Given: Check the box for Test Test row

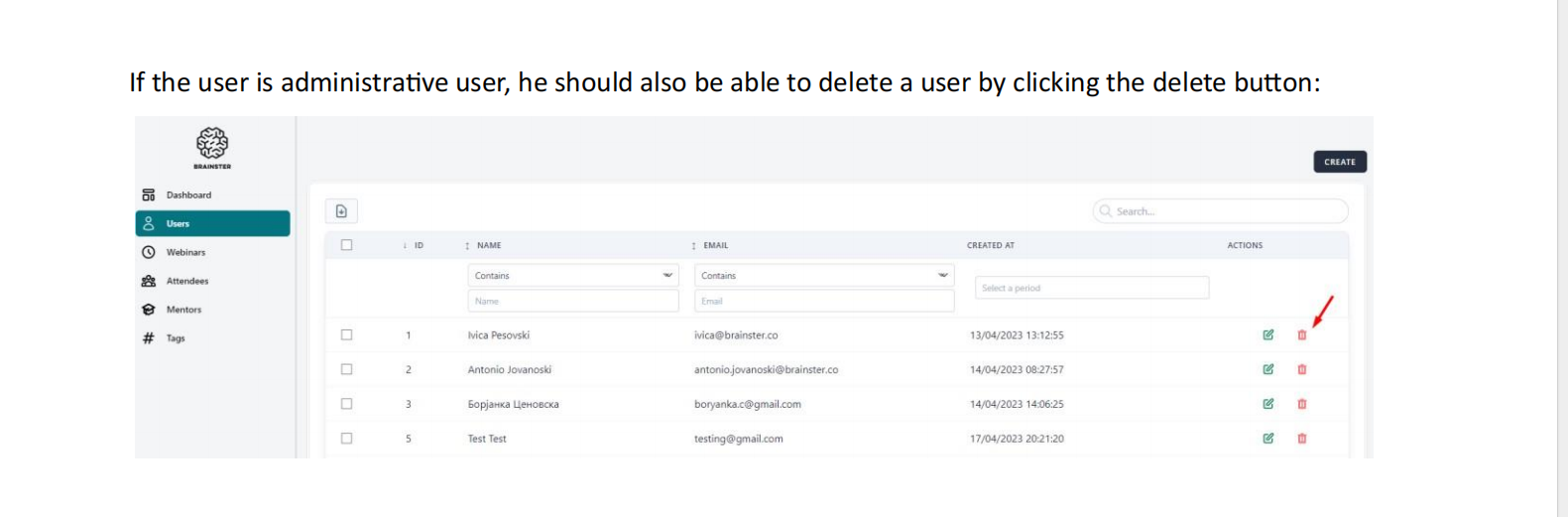Looking at the screenshot, I should point(346,439).
